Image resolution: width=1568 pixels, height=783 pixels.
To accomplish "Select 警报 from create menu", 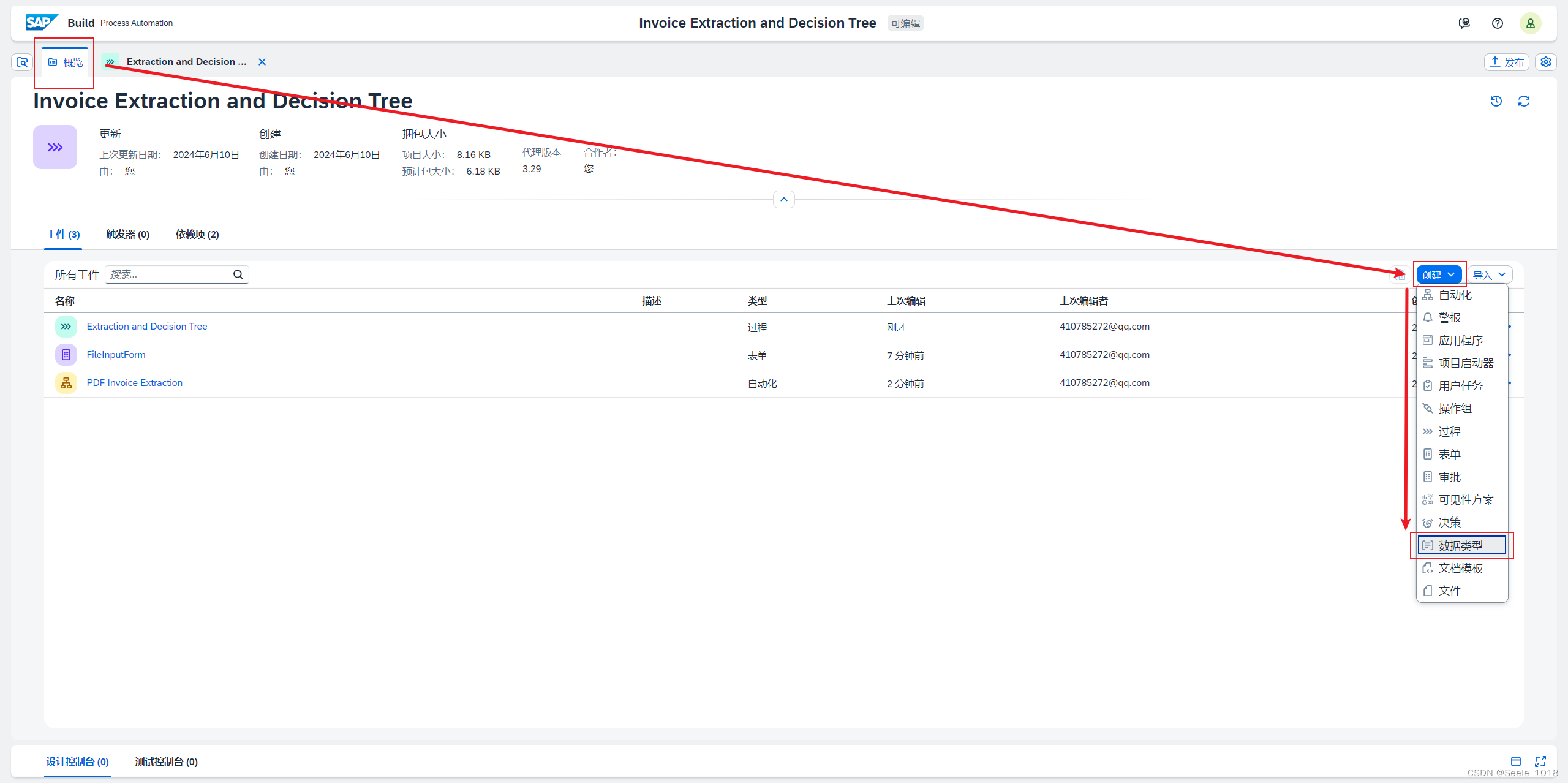I will (1462, 317).
